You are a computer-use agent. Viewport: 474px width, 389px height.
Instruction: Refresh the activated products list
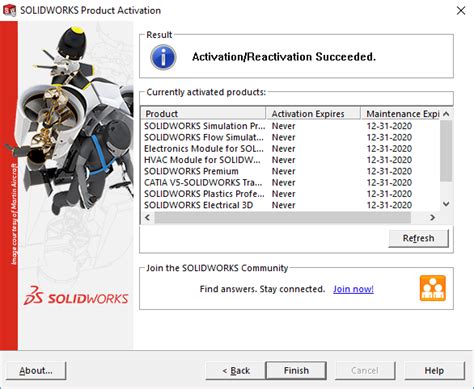[x=418, y=238]
